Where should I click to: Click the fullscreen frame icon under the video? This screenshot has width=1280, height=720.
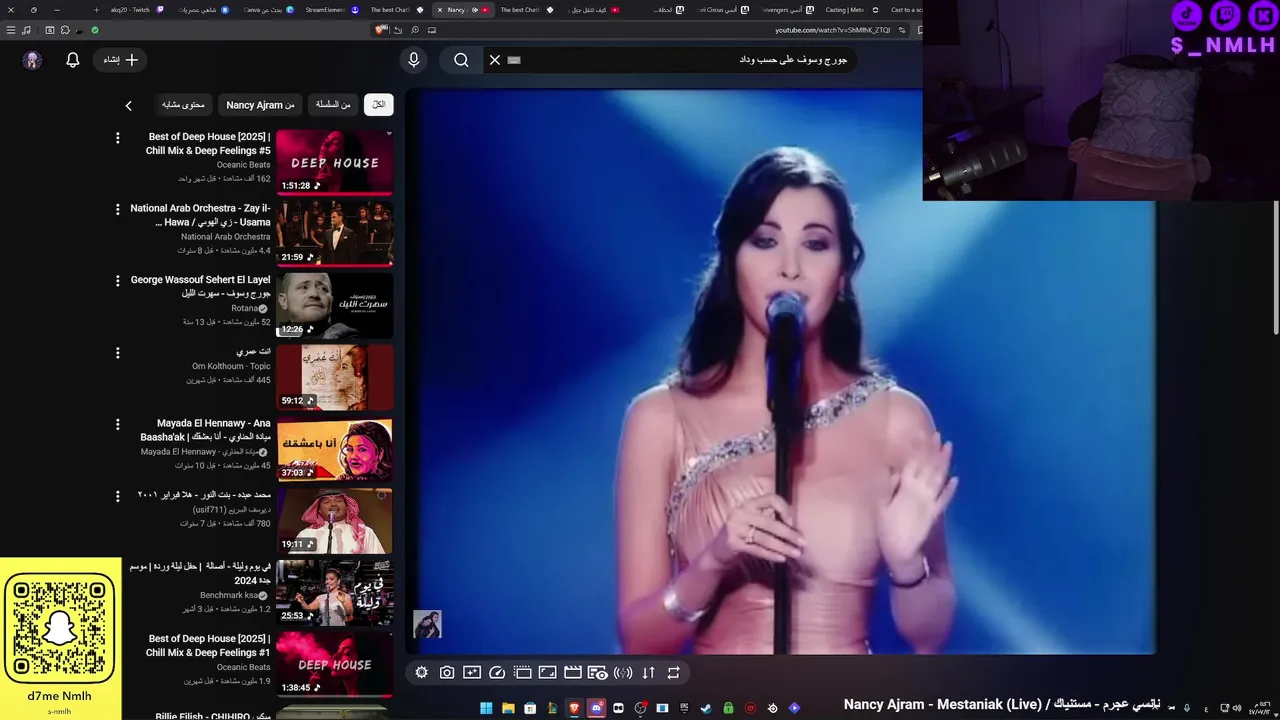[548, 673]
